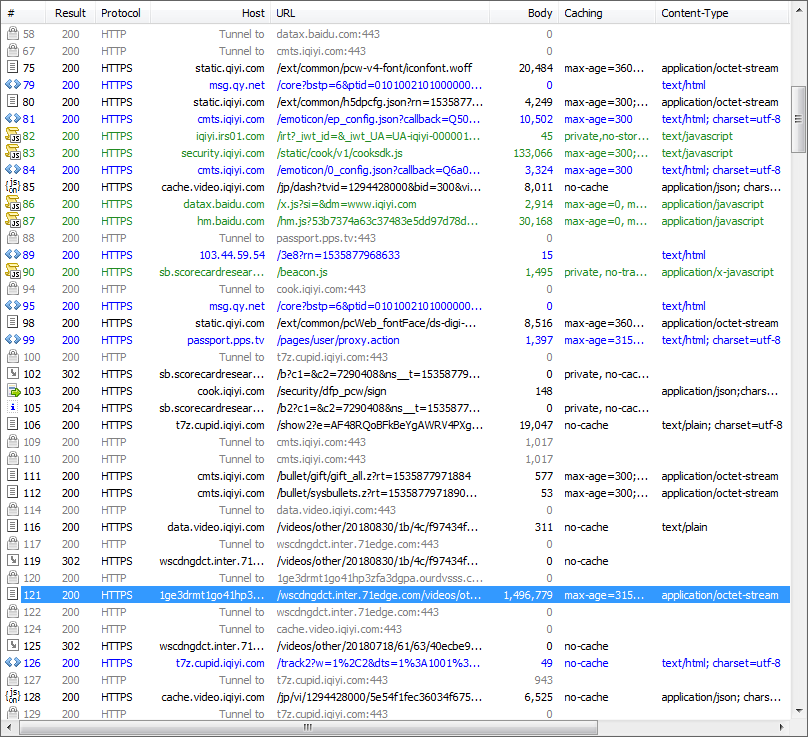Click the vertical scrollbar down arrow

[x=798, y=711]
